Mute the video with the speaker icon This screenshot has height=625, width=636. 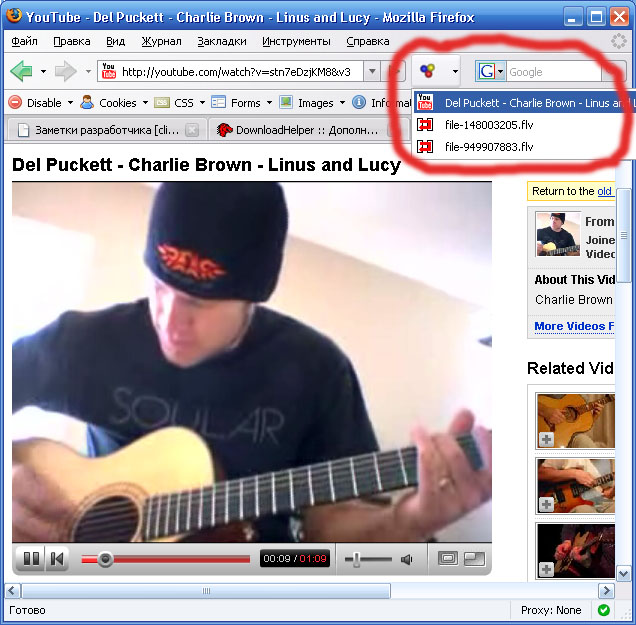pos(406,559)
